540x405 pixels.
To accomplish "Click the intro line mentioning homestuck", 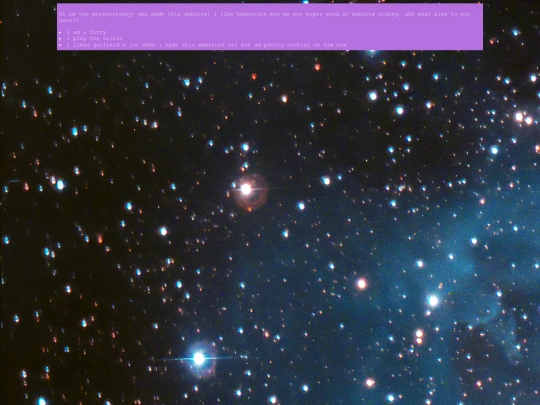I will click(x=264, y=17).
